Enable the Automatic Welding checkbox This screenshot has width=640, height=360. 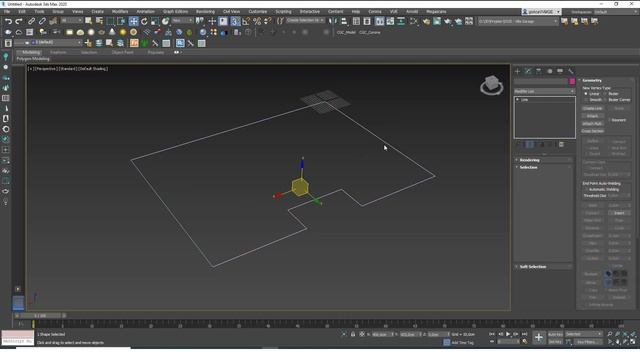pyautogui.click(x=586, y=189)
